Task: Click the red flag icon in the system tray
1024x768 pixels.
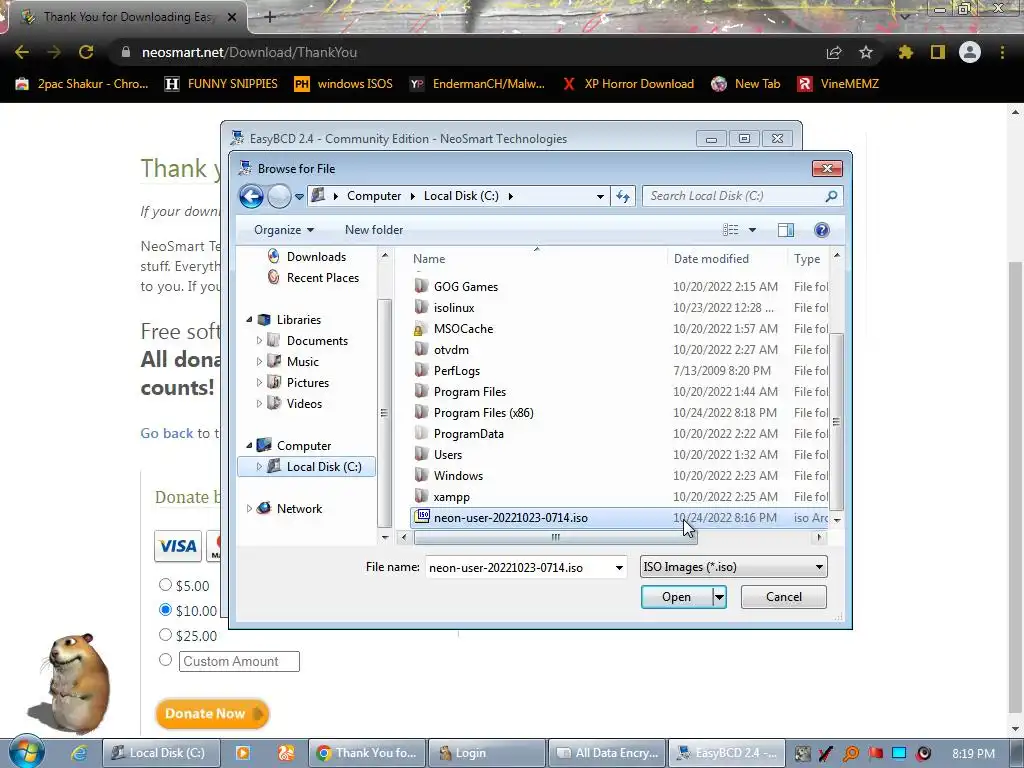Action: [x=875, y=753]
